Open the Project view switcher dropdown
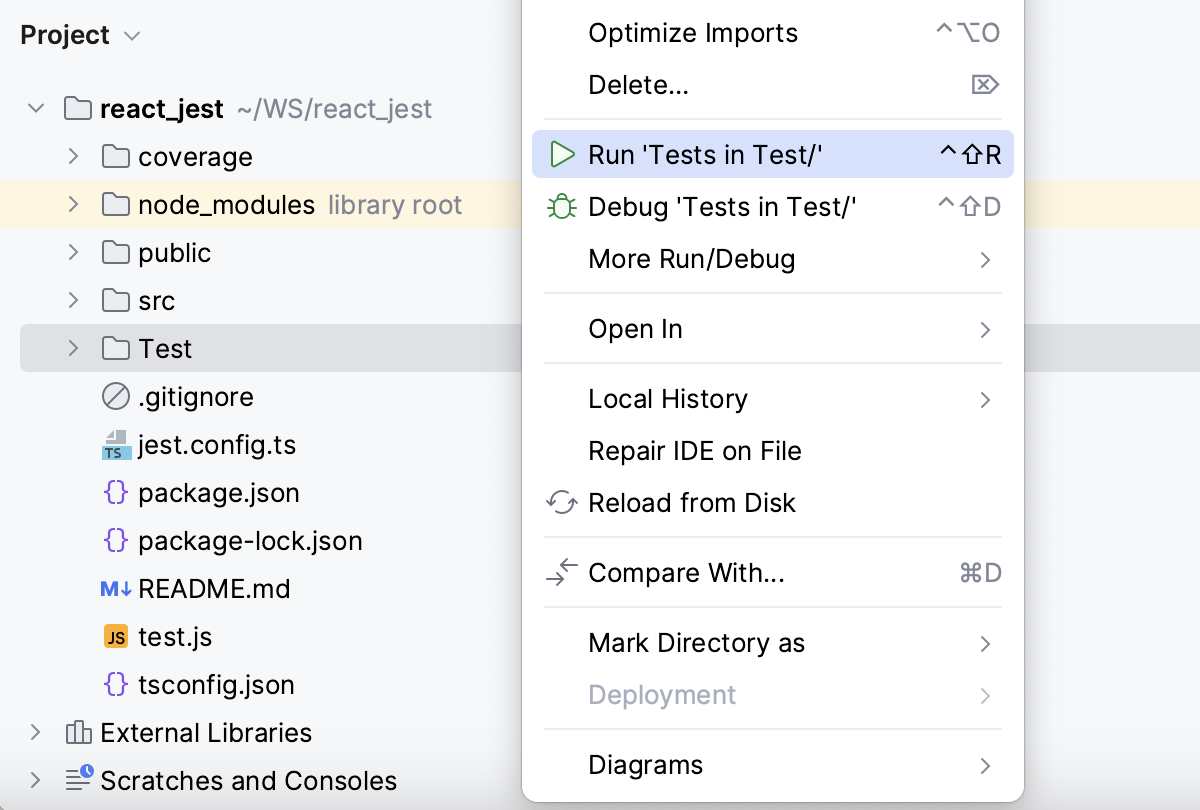This screenshot has height=810, width=1200. [x=130, y=35]
